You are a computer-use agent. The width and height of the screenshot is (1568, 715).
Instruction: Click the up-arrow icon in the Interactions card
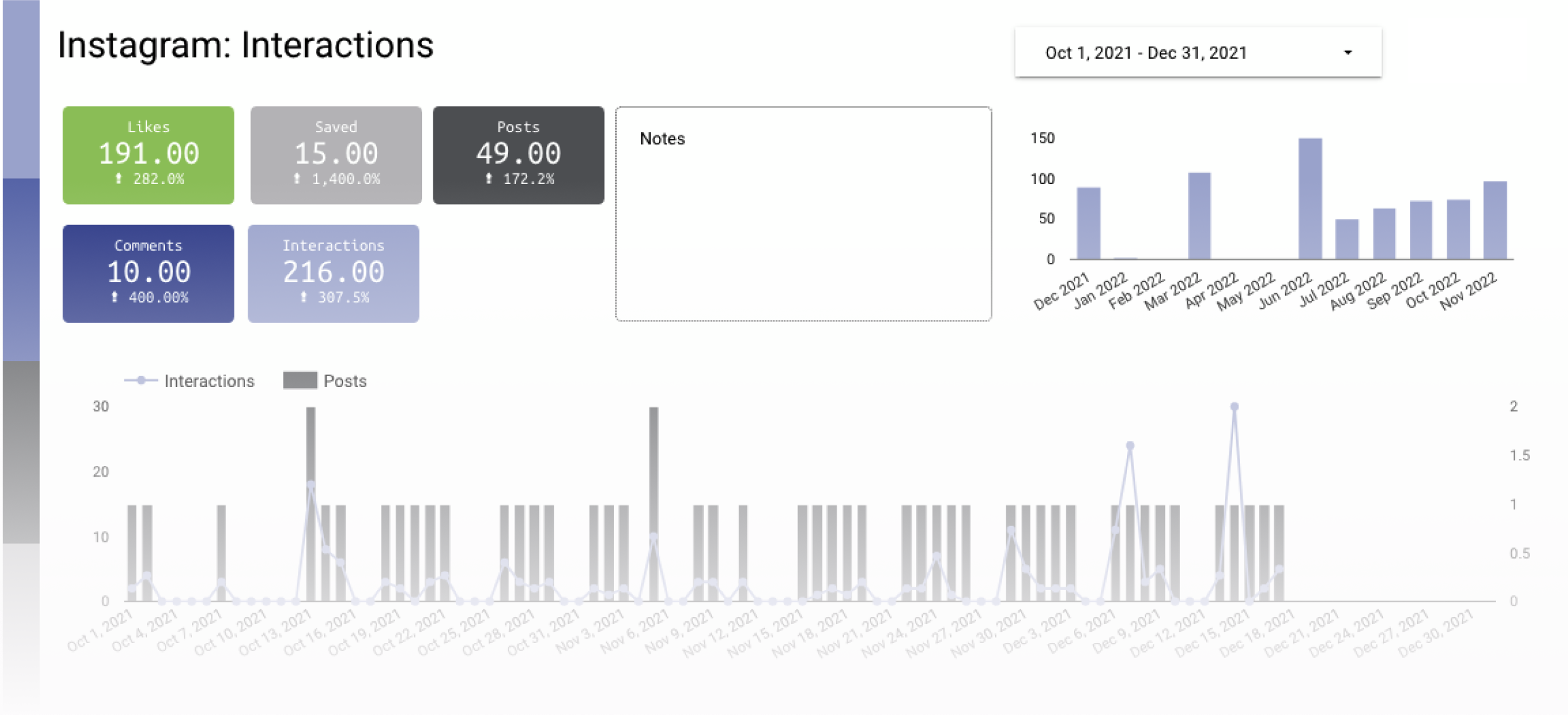pos(304,297)
